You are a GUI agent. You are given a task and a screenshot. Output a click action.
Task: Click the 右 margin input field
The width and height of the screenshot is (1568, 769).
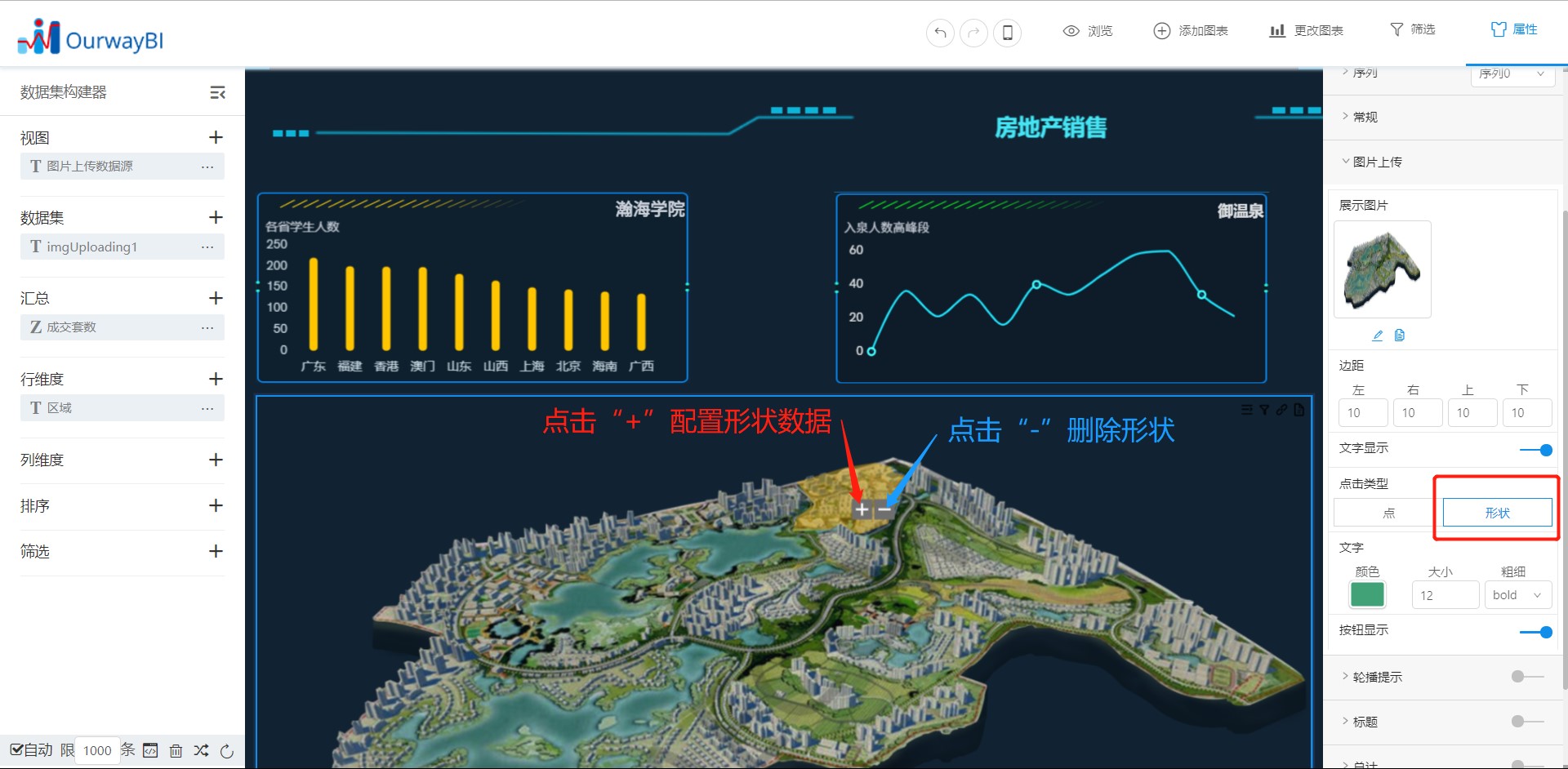click(x=1418, y=413)
